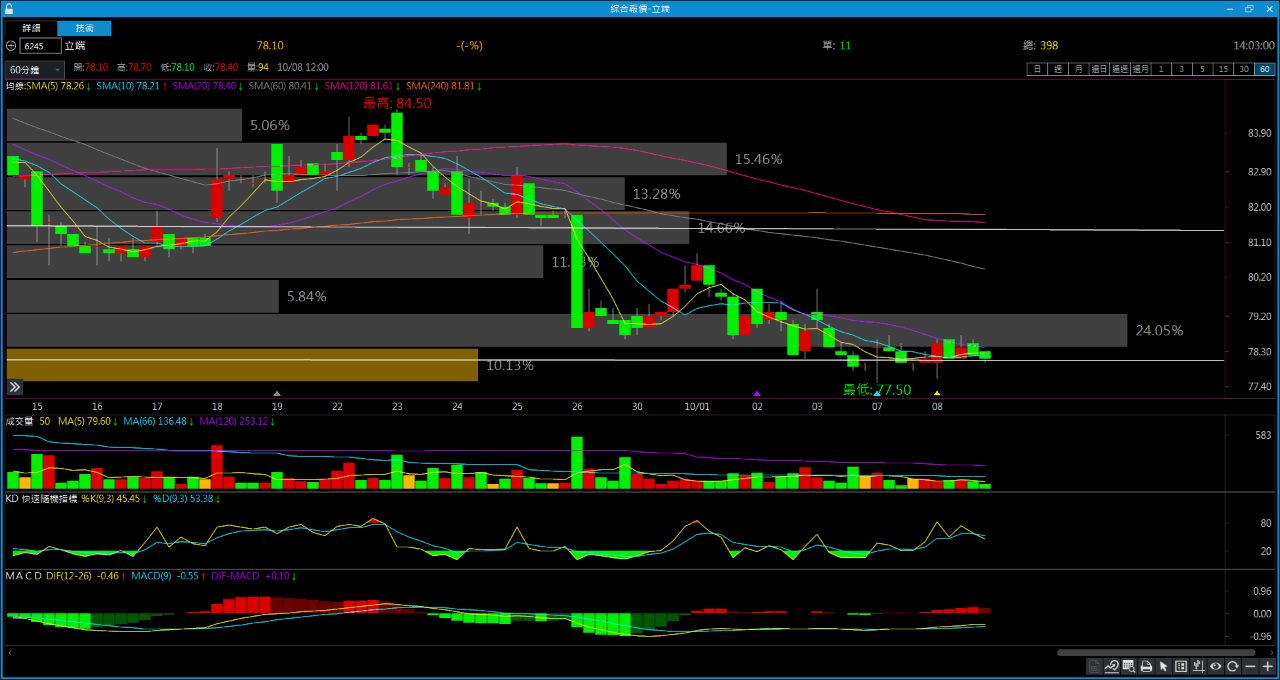The width and height of the screenshot is (1280, 680).
Task: Click the 6245 stock code input field
Action: point(40,46)
